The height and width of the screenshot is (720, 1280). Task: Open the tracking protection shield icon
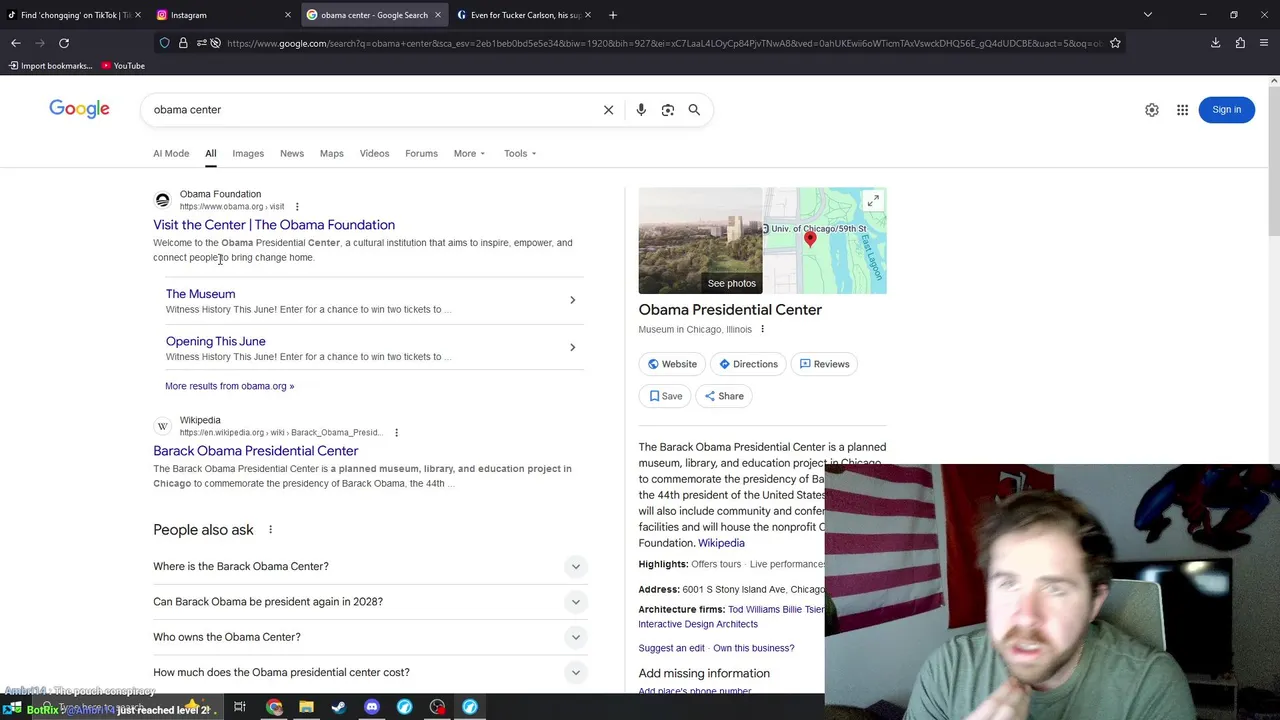pyautogui.click(x=164, y=43)
